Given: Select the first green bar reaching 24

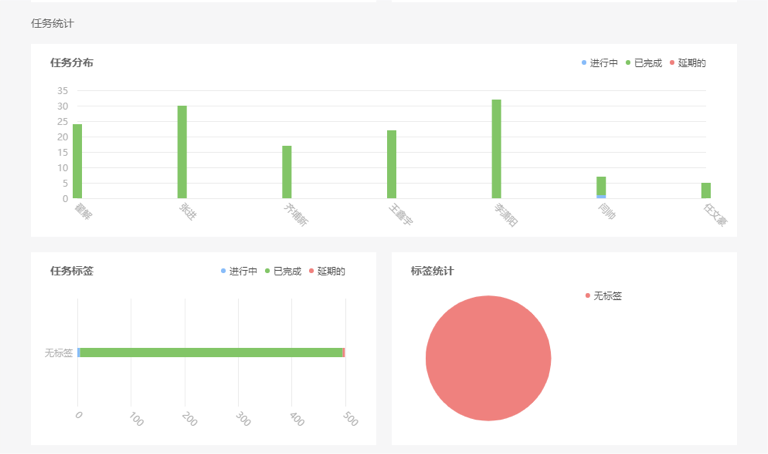Looking at the screenshot, I should tap(77, 161).
